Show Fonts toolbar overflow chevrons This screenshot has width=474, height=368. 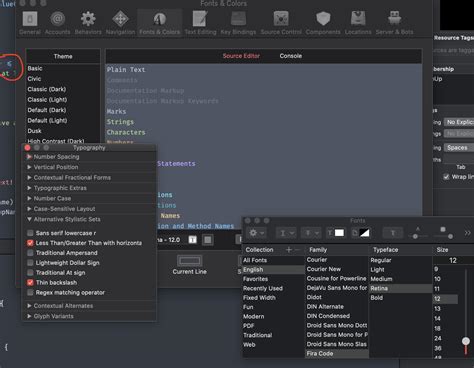point(468,233)
